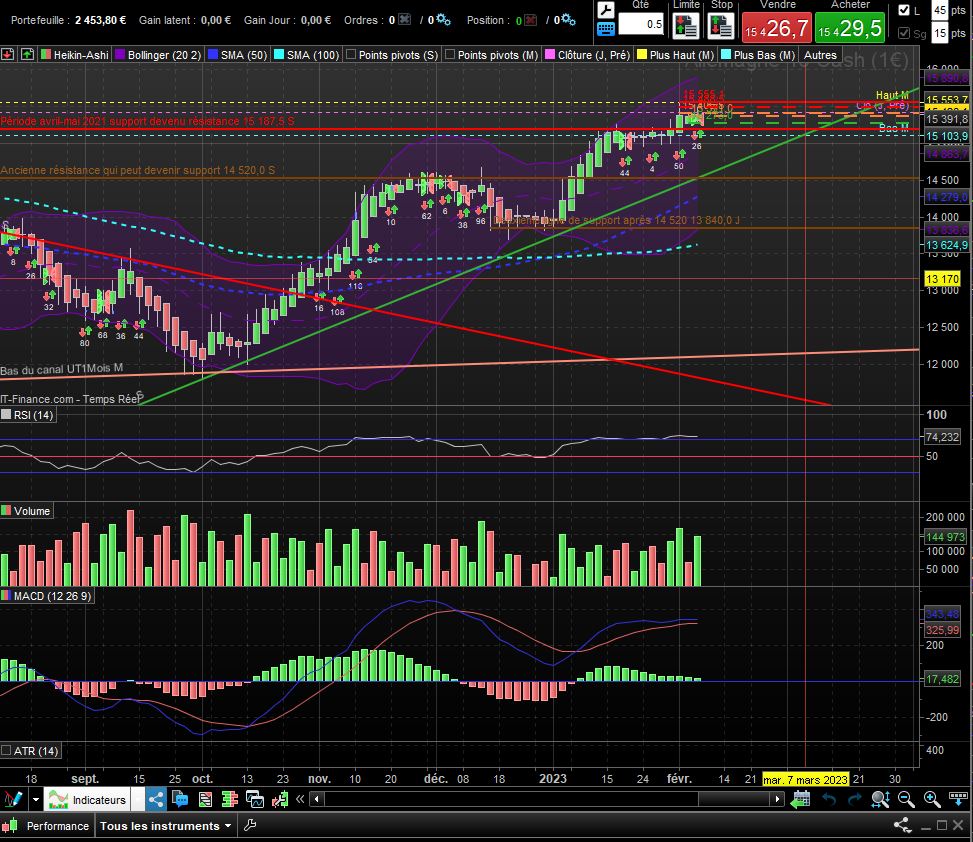Screen dimensions: 973x842
Task: Click the Plus Haut (M) yellow swatch
Action: coord(642,55)
